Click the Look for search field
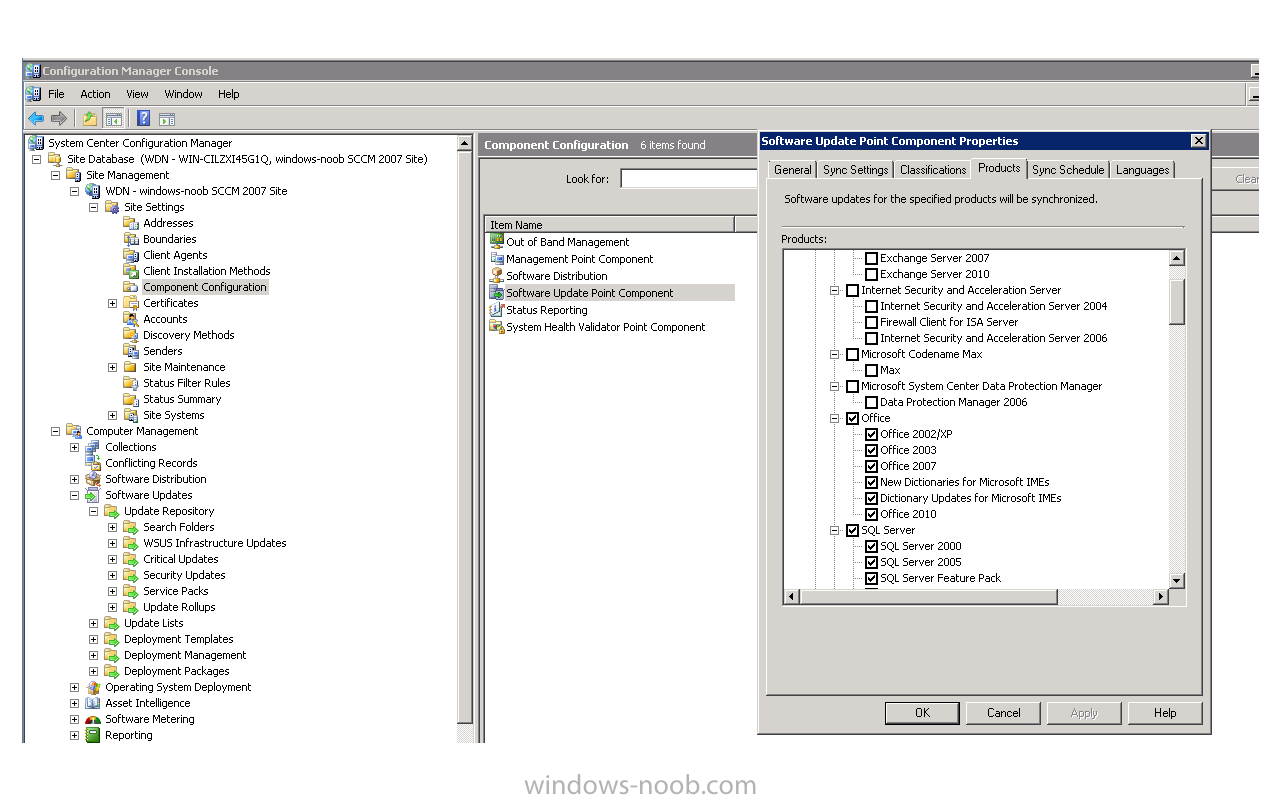1280x800 pixels. 688,179
